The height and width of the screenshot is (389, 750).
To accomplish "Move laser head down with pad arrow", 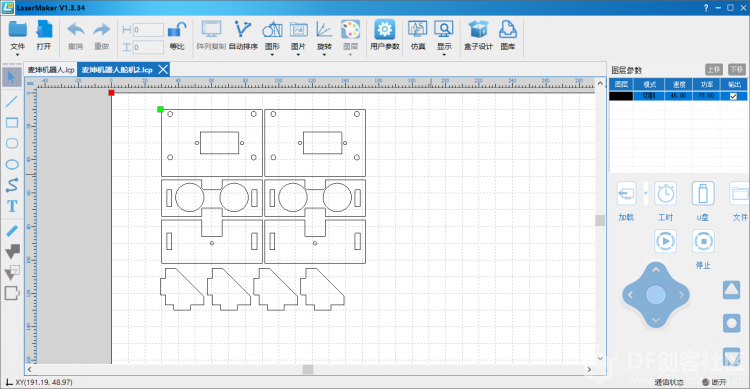I will click(656, 320).
